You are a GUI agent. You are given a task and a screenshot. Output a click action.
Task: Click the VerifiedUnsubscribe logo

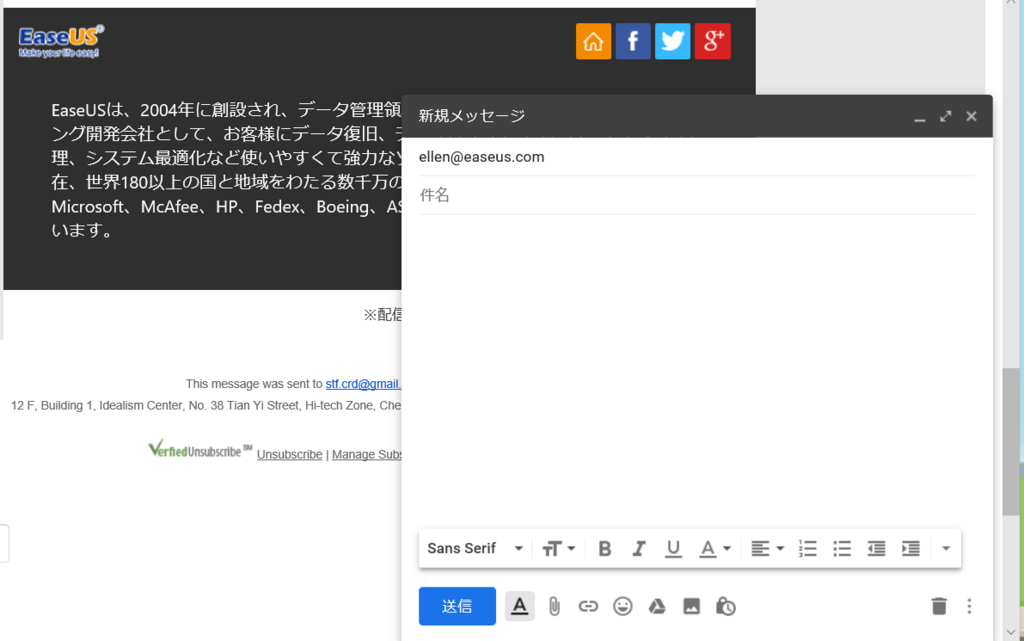click(200, 449)
